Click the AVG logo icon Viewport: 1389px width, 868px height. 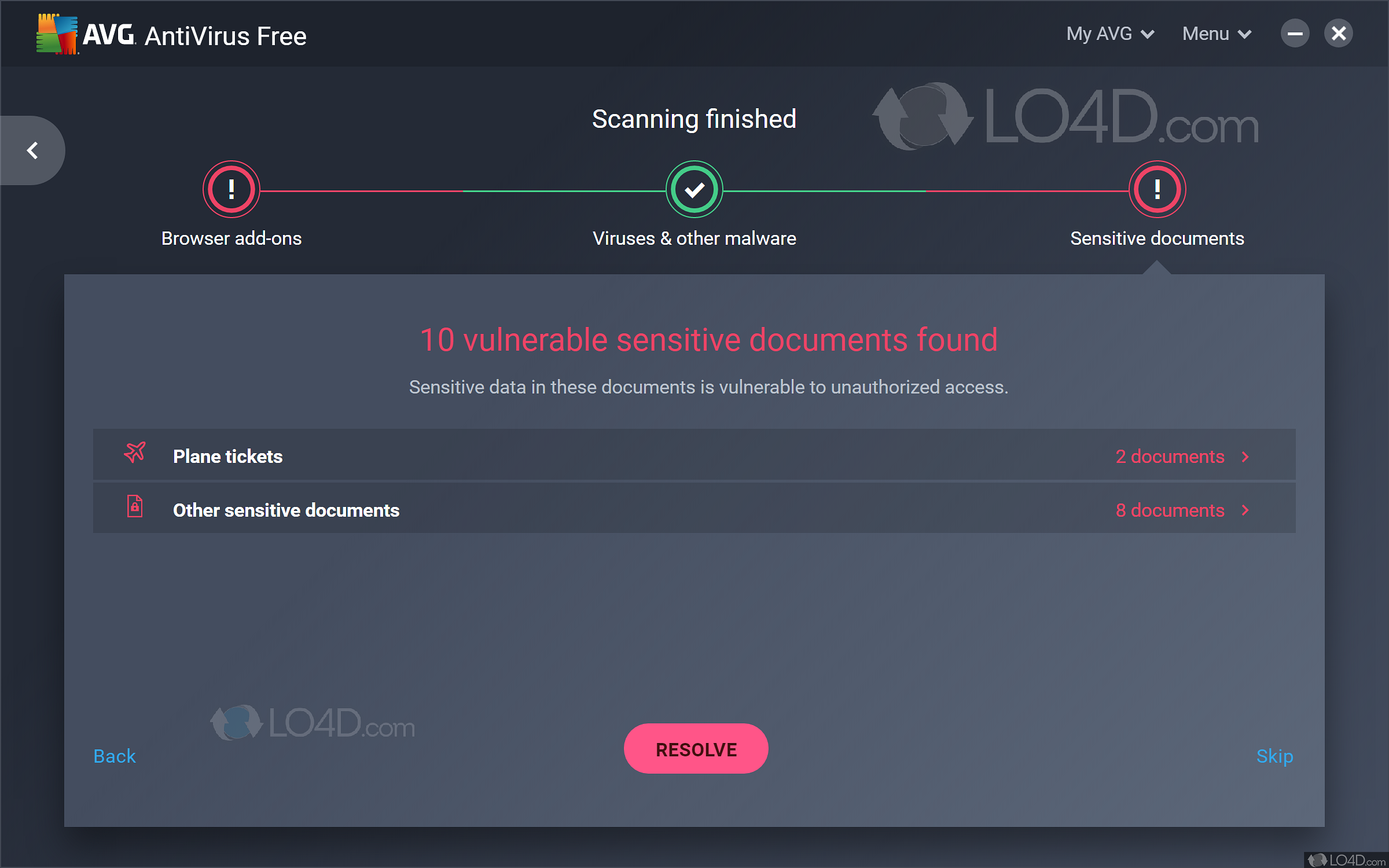57,35
